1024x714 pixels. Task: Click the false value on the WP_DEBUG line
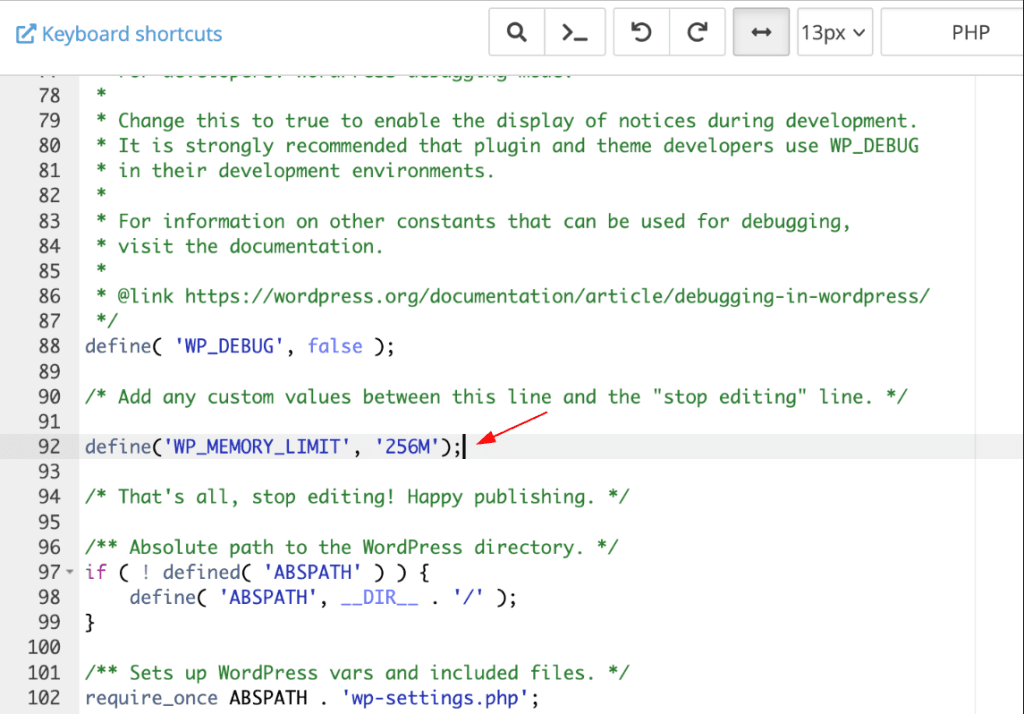click(x=334, y=346)
